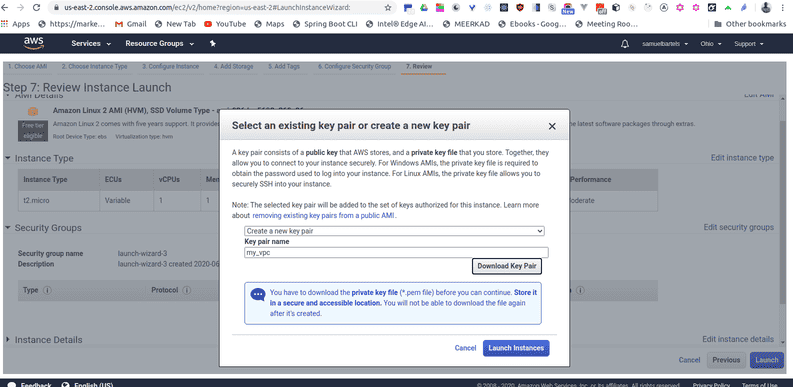
Task: Click the launch-wizard-3 security group name
Action: click(x=142, y=253)
